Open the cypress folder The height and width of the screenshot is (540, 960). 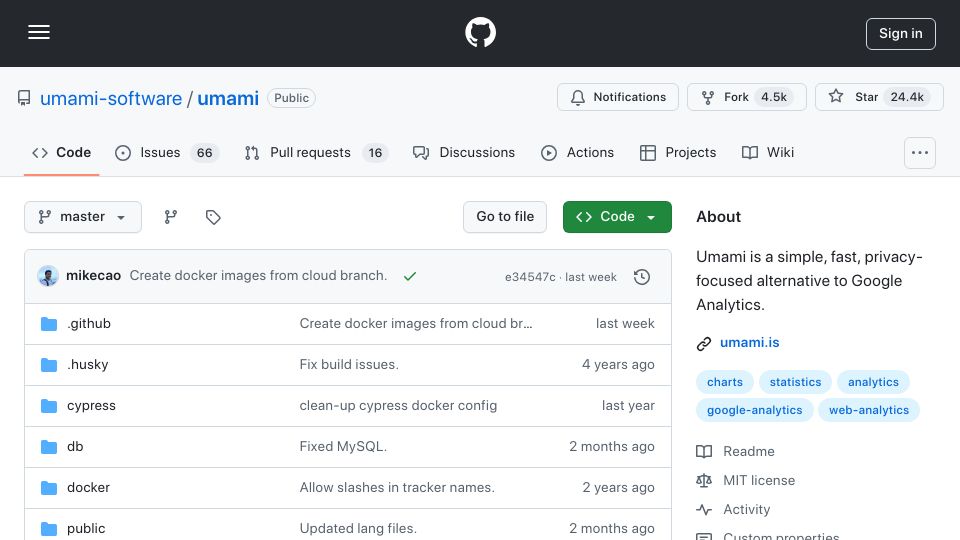pyautogui.click(x=91, y=405)
